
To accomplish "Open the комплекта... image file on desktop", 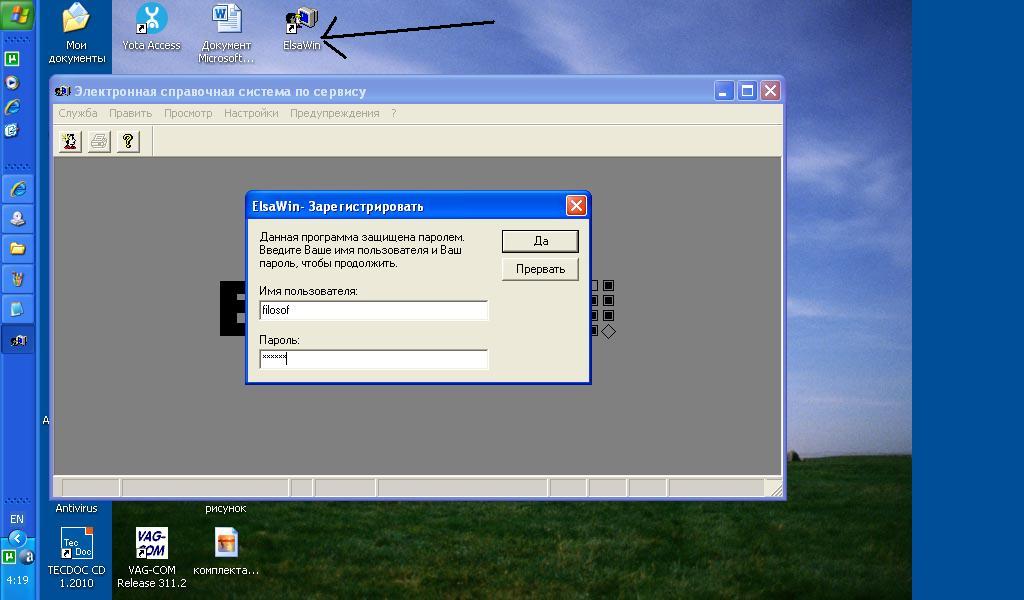I will (226, 545).
